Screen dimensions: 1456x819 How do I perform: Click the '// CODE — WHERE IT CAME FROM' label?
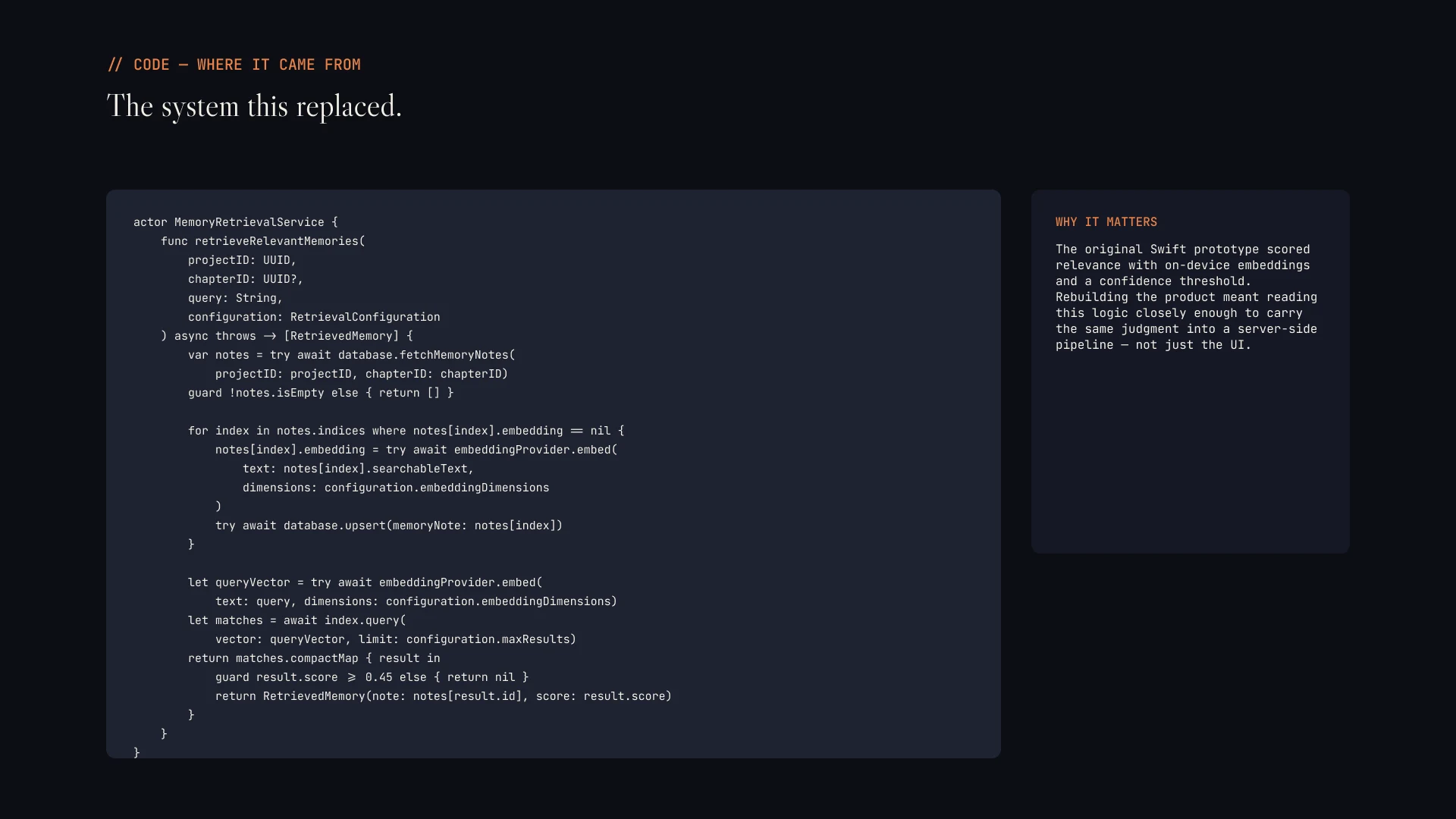pos(234,64)
